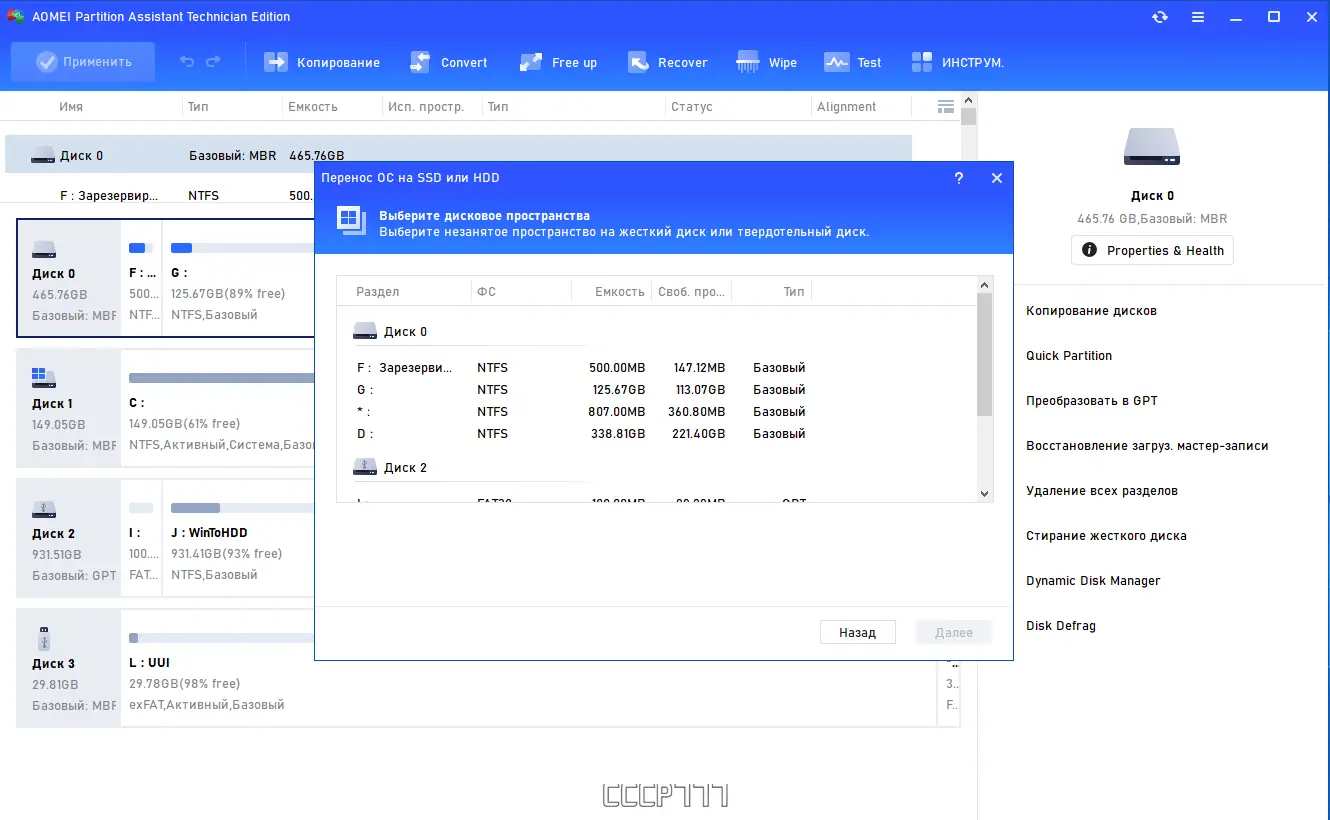Choose Quick Partition in the right panel
Viewport: 1330px width, 820px height.
pyautogui.click(x=1069, y=356)
